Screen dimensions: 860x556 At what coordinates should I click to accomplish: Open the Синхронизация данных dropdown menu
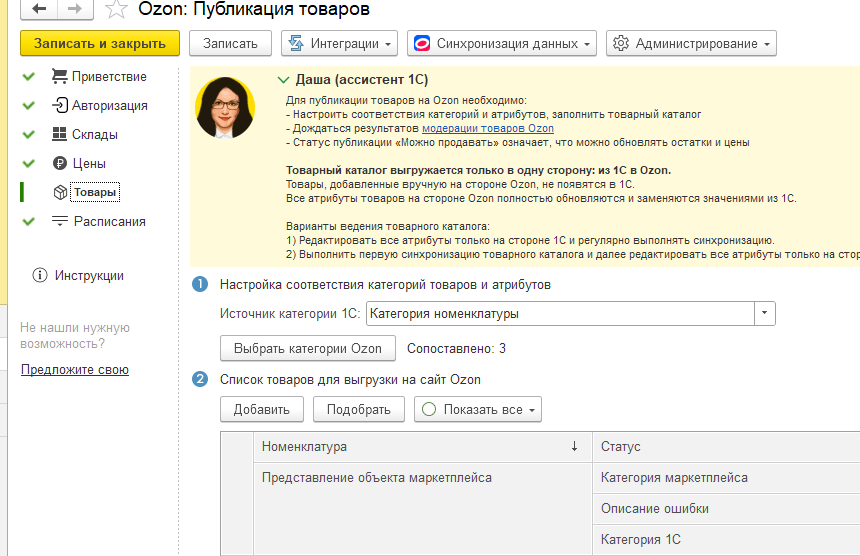pos(501,43)
